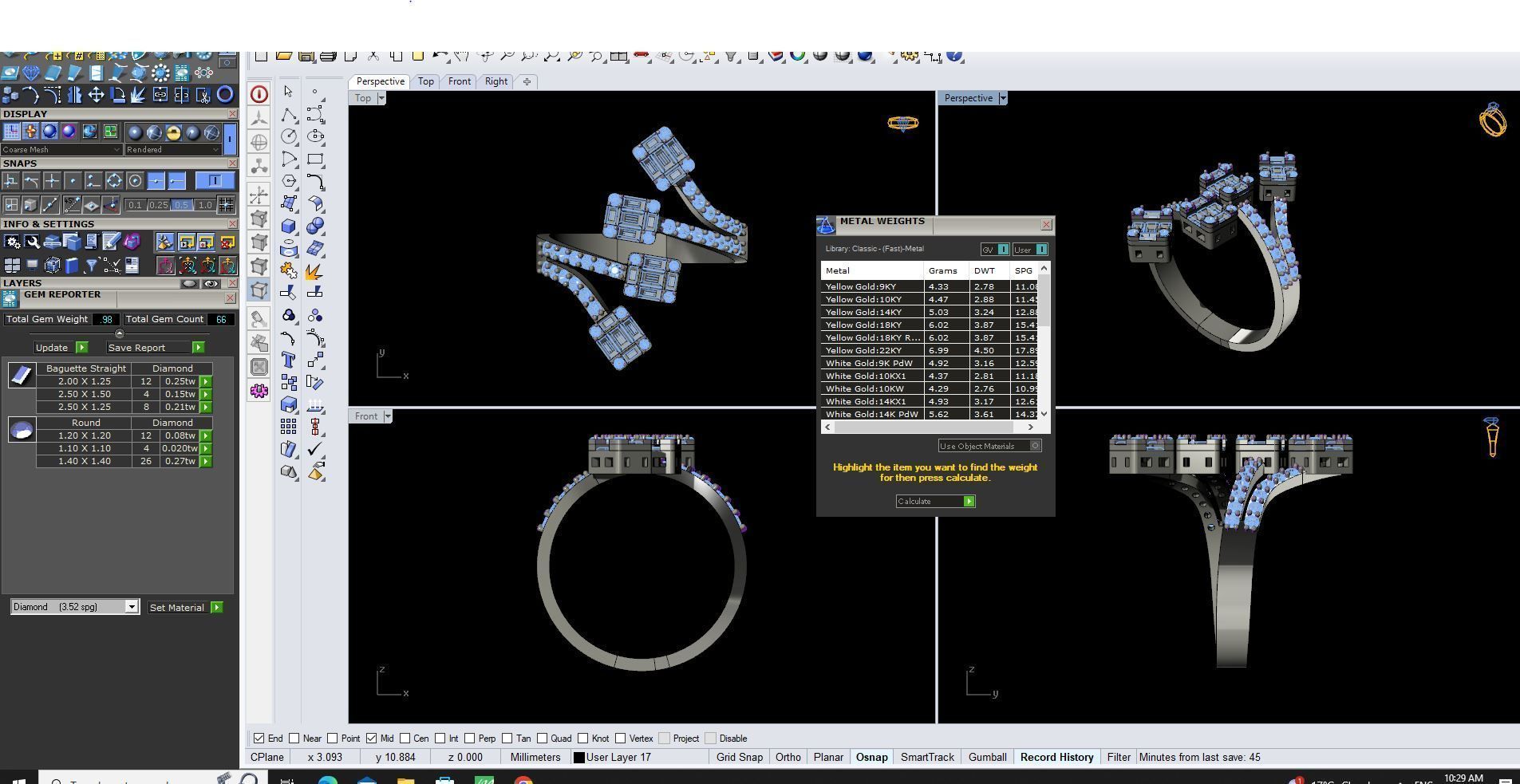The height and width of the screenshot is (784, 1520).
Task: Select the Rectangular Array tool icon
Action: pyautogui.click(x=289, y=427)
